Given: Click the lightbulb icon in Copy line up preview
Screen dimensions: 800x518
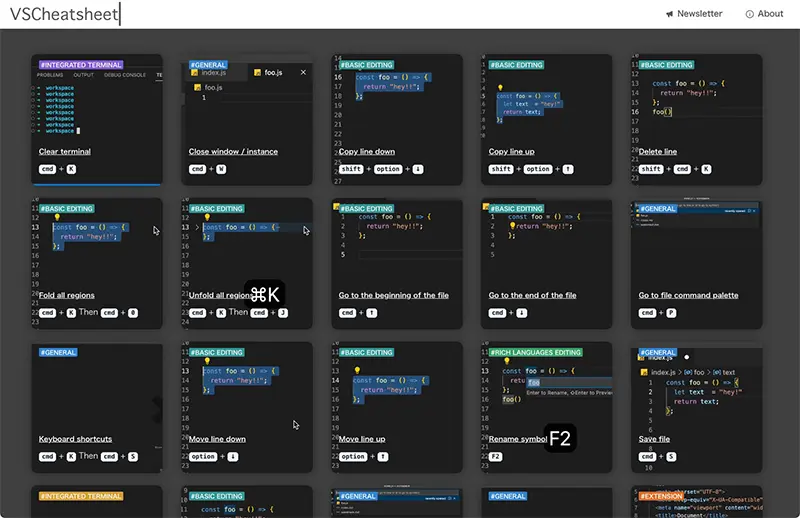Looking at the screenshot, I should [501, 87].
